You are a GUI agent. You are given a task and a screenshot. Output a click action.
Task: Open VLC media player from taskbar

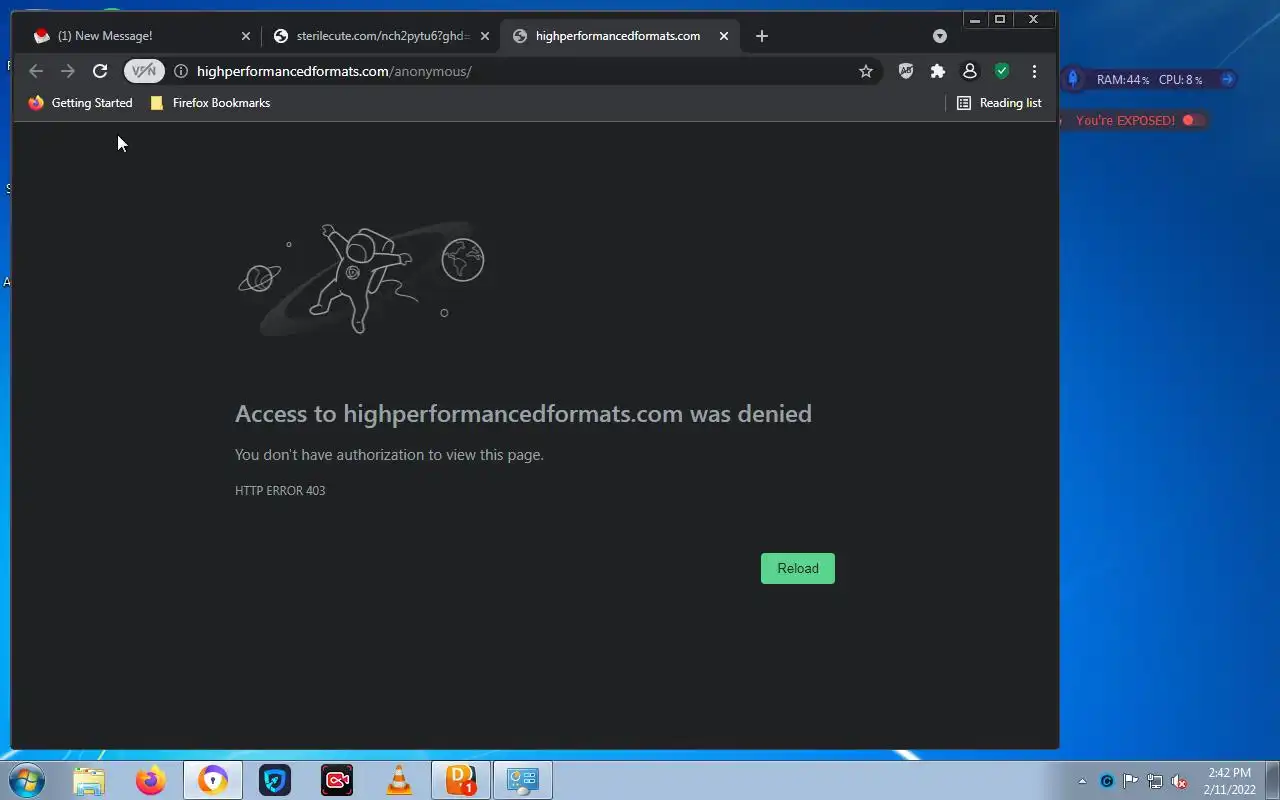(x=399, y=780)
